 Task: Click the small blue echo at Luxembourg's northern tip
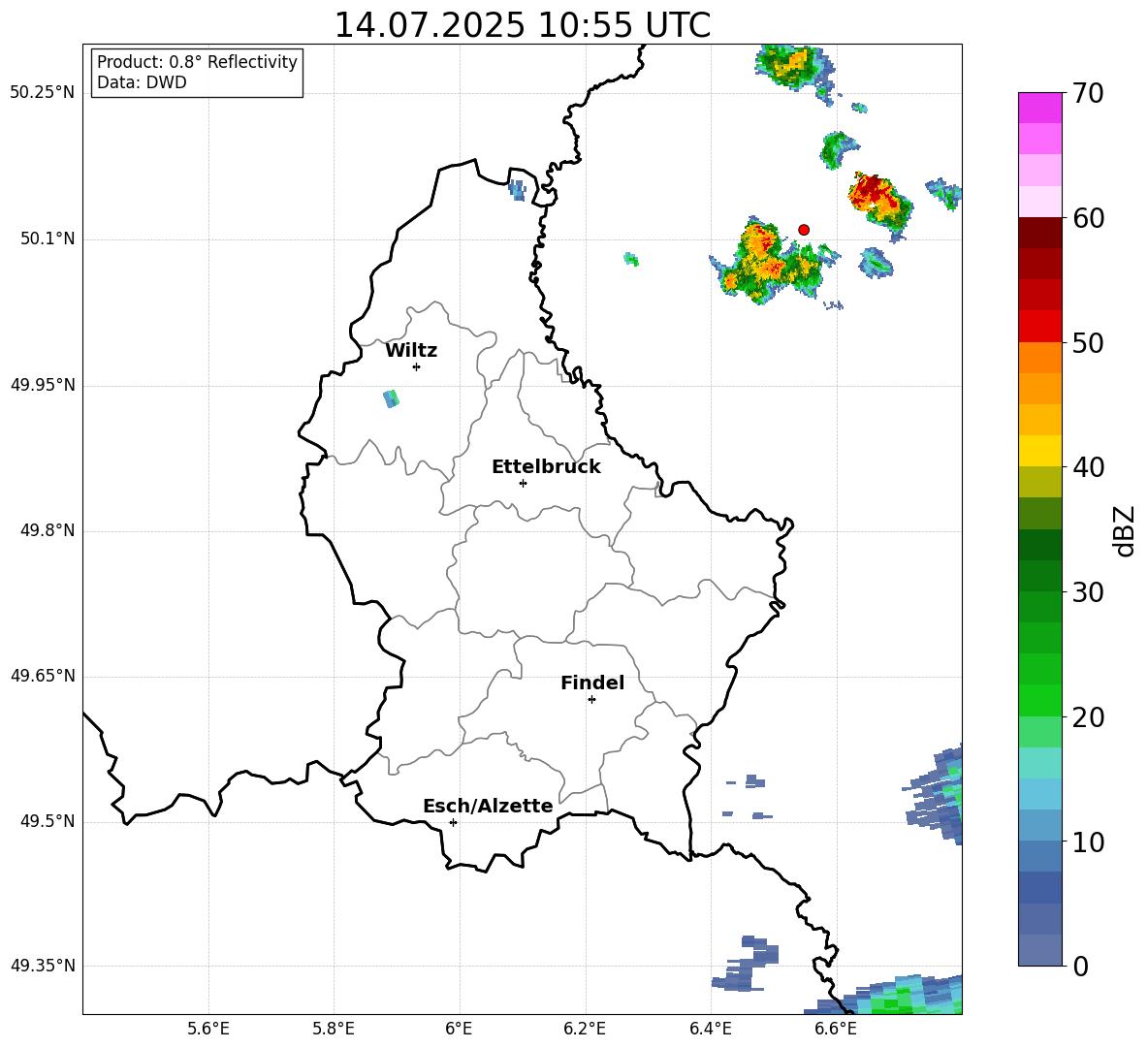click(x=517, y=190)
